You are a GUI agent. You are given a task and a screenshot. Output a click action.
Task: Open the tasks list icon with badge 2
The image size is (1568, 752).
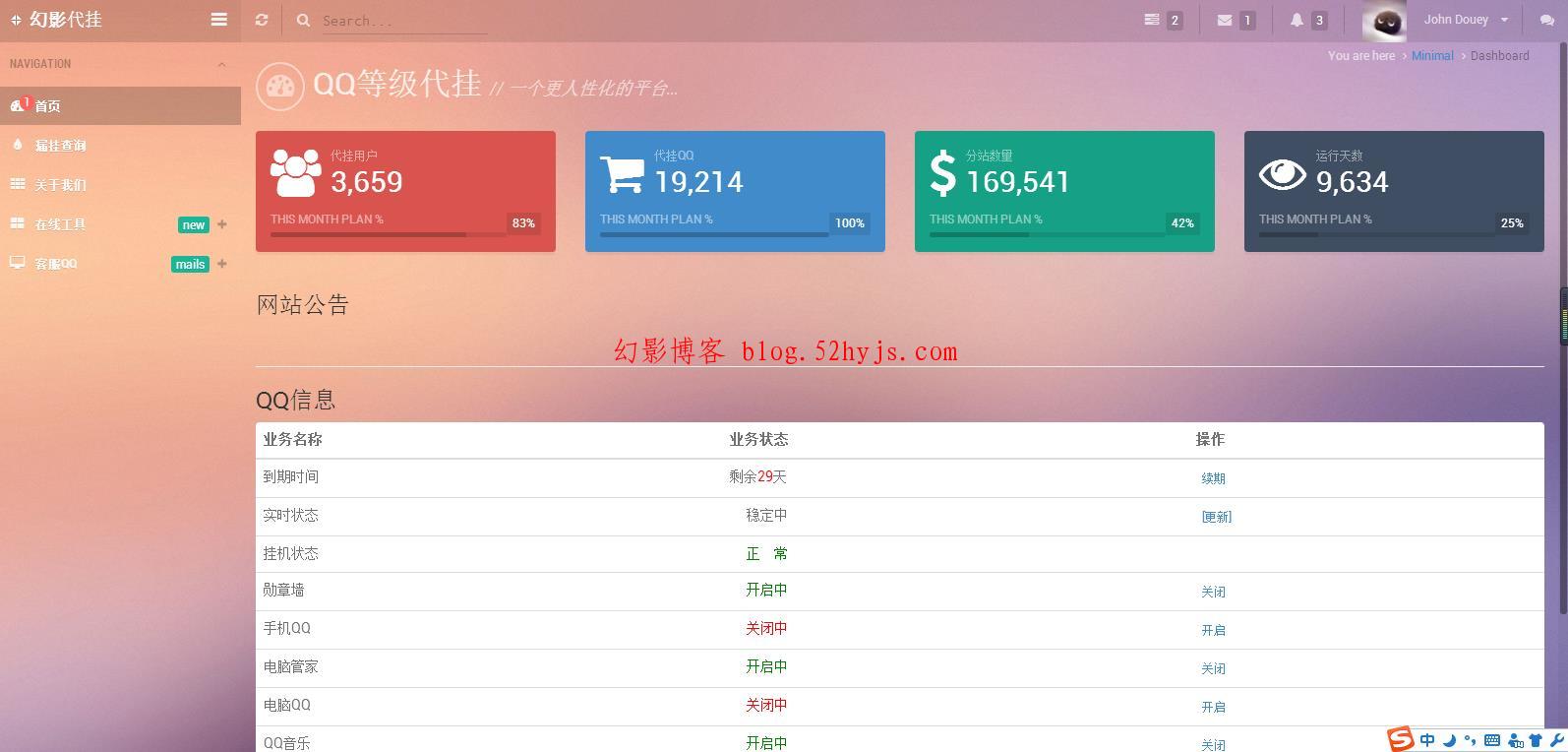pos(1152,20)
